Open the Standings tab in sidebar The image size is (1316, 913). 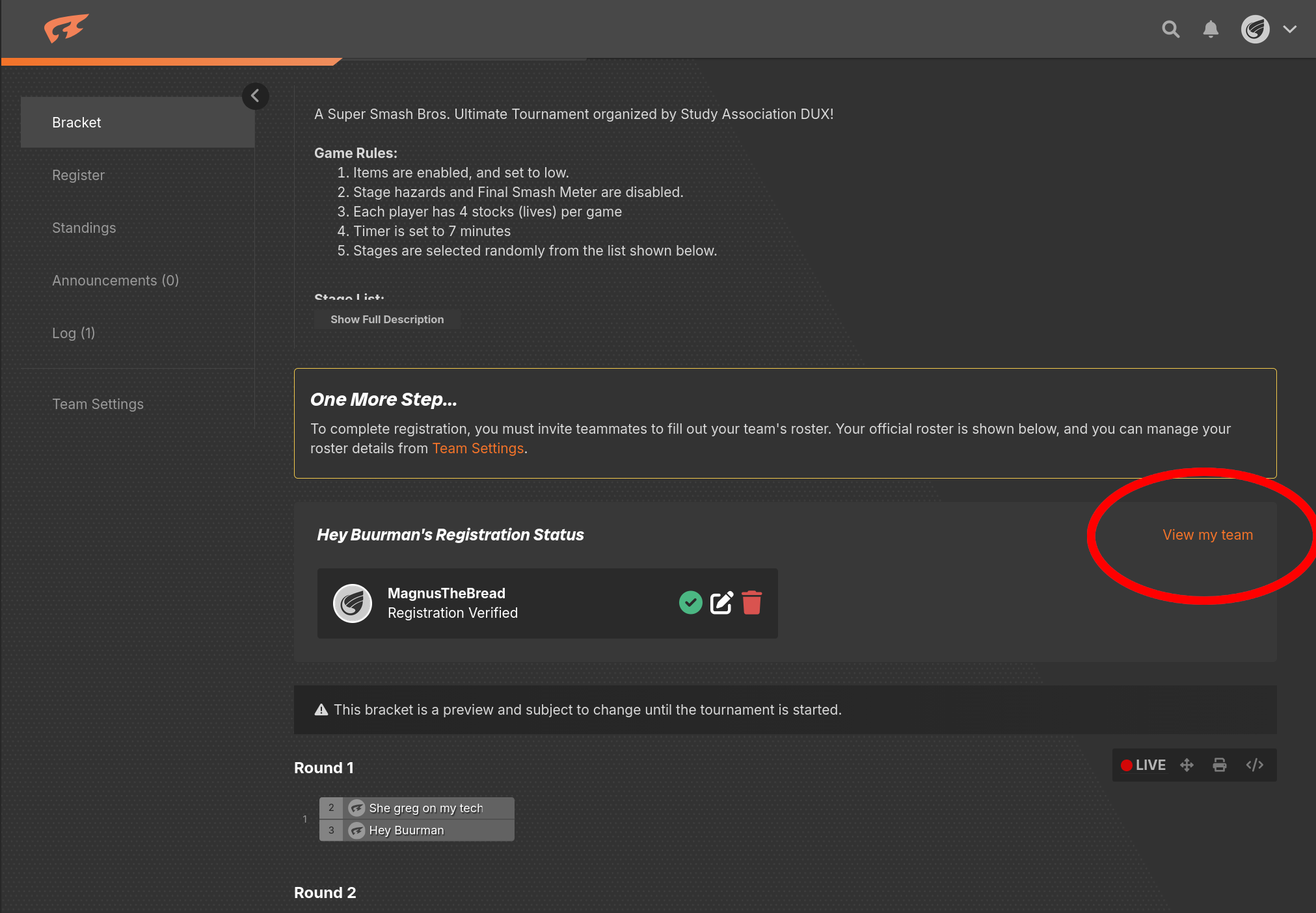84,228
